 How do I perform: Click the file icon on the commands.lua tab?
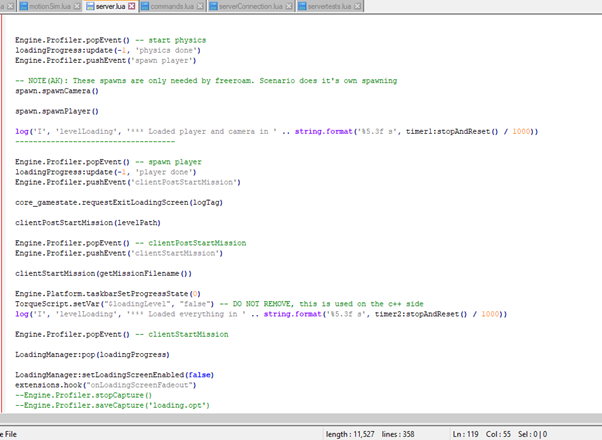tap(145, 6)
